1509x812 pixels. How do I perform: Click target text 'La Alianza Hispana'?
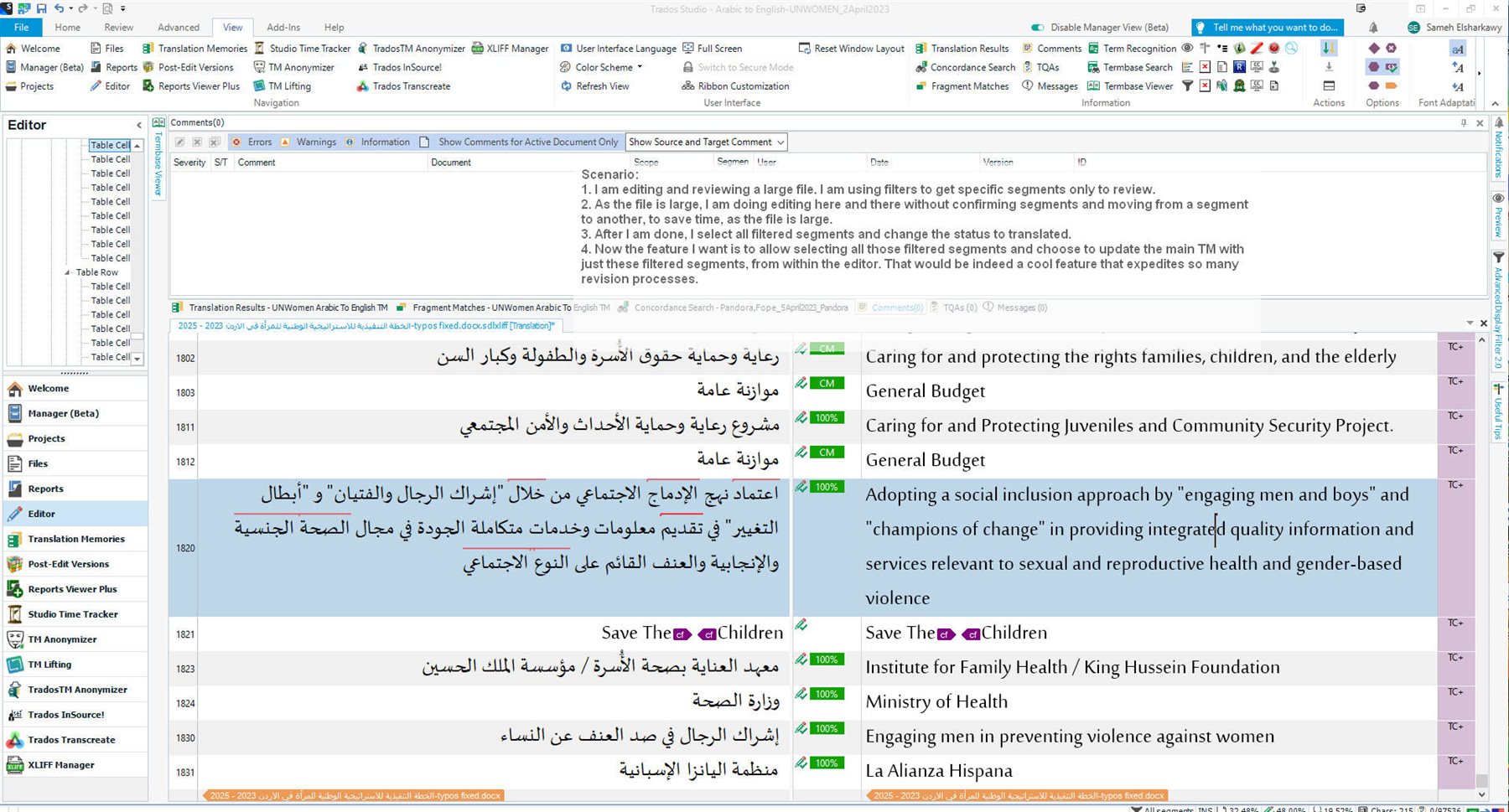tap(939, 771)
